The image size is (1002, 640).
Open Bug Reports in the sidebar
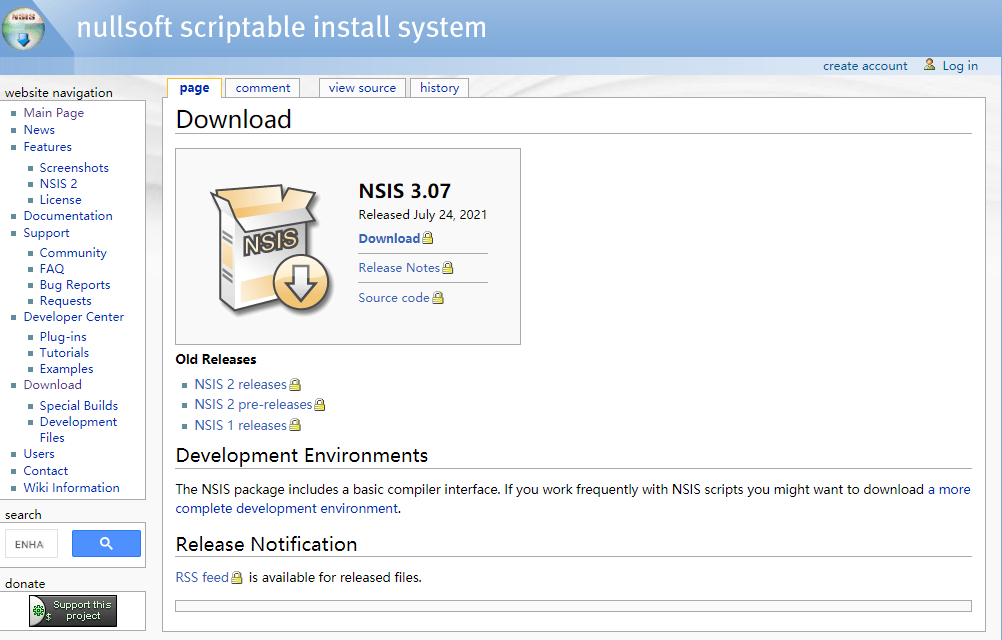point(75,285)
